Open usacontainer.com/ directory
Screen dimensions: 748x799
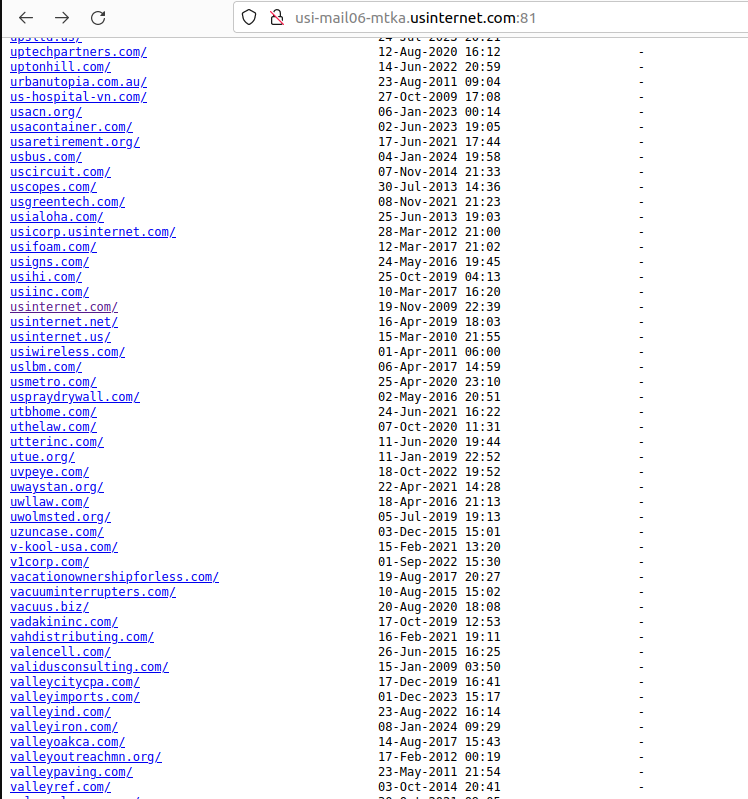[71, 127]
